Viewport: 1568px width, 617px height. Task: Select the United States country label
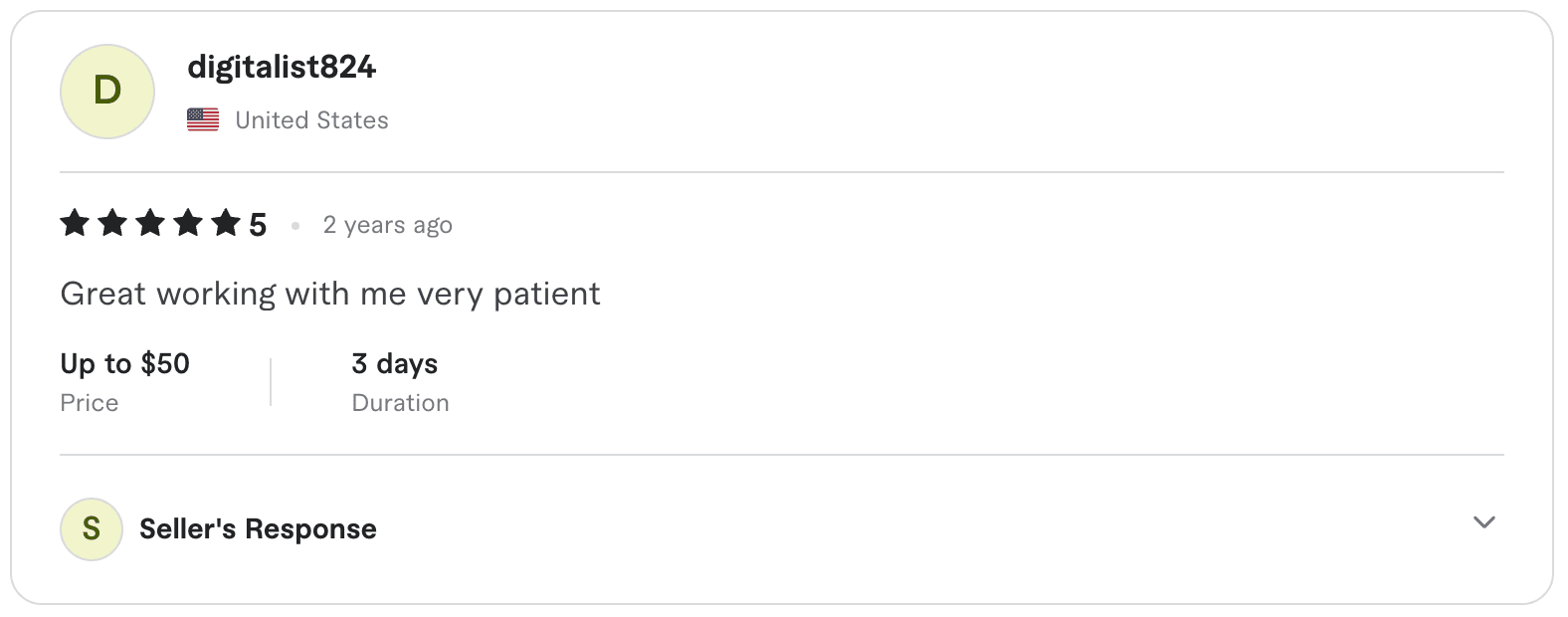[311, 120]
